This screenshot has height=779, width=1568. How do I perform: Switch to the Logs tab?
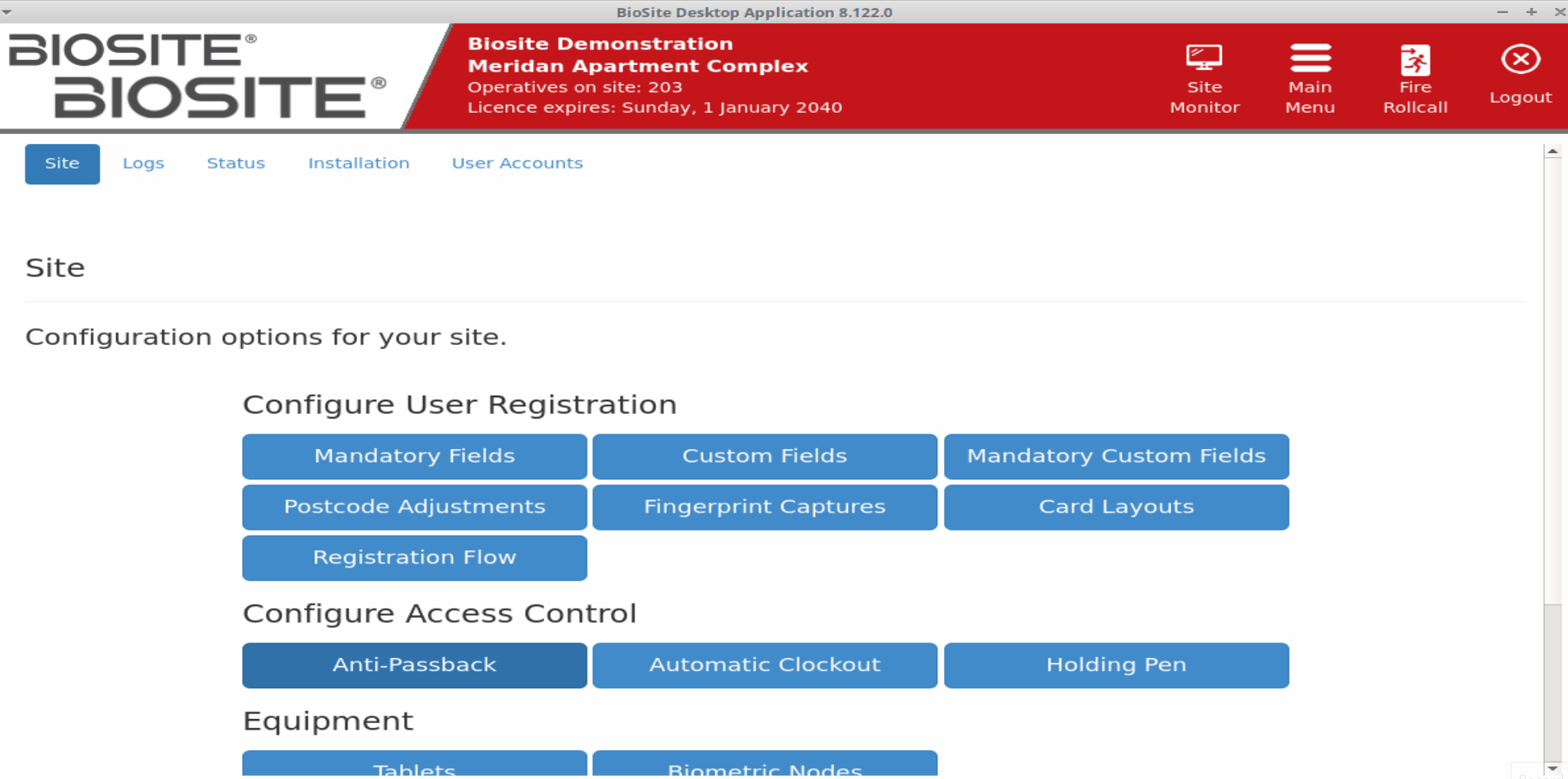tap(143, 164)
